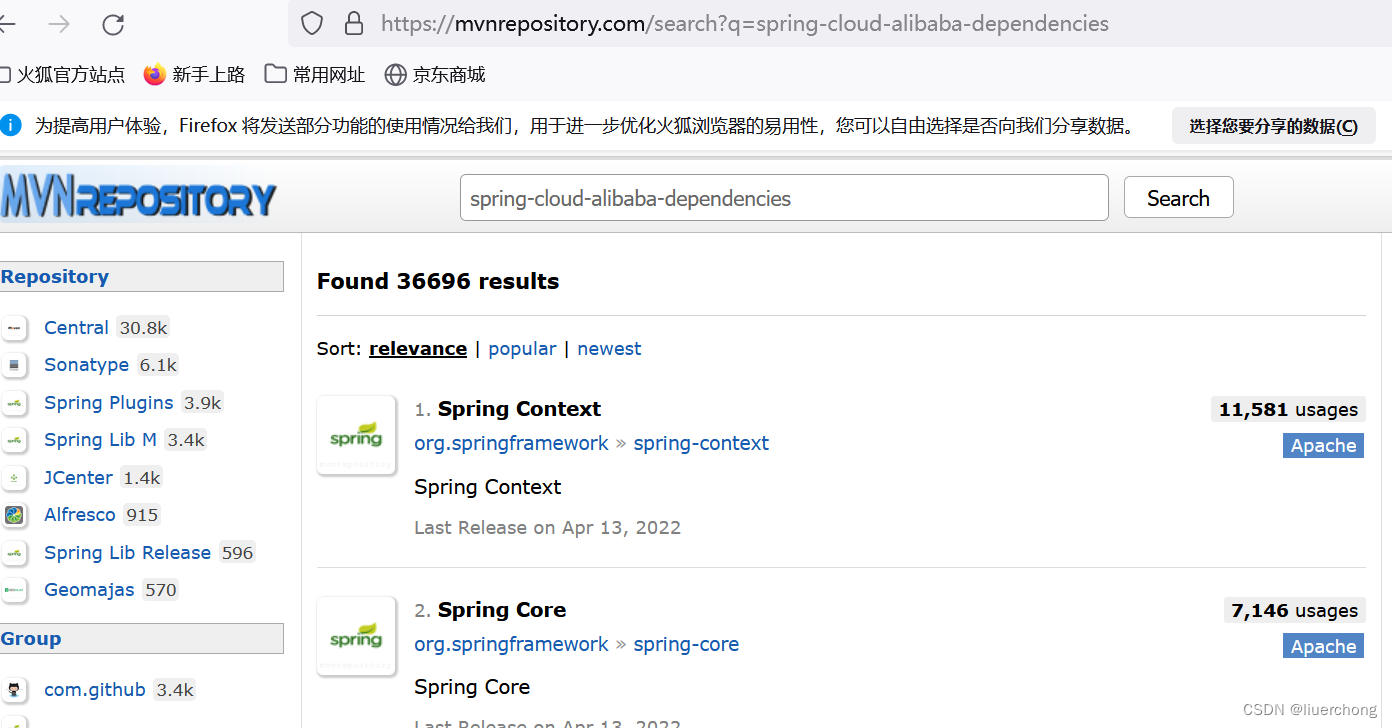Click the Geomajas repository icon
Image resolution: width=1392 pixels, height=728 pixels.
click(x=14, y=590)
